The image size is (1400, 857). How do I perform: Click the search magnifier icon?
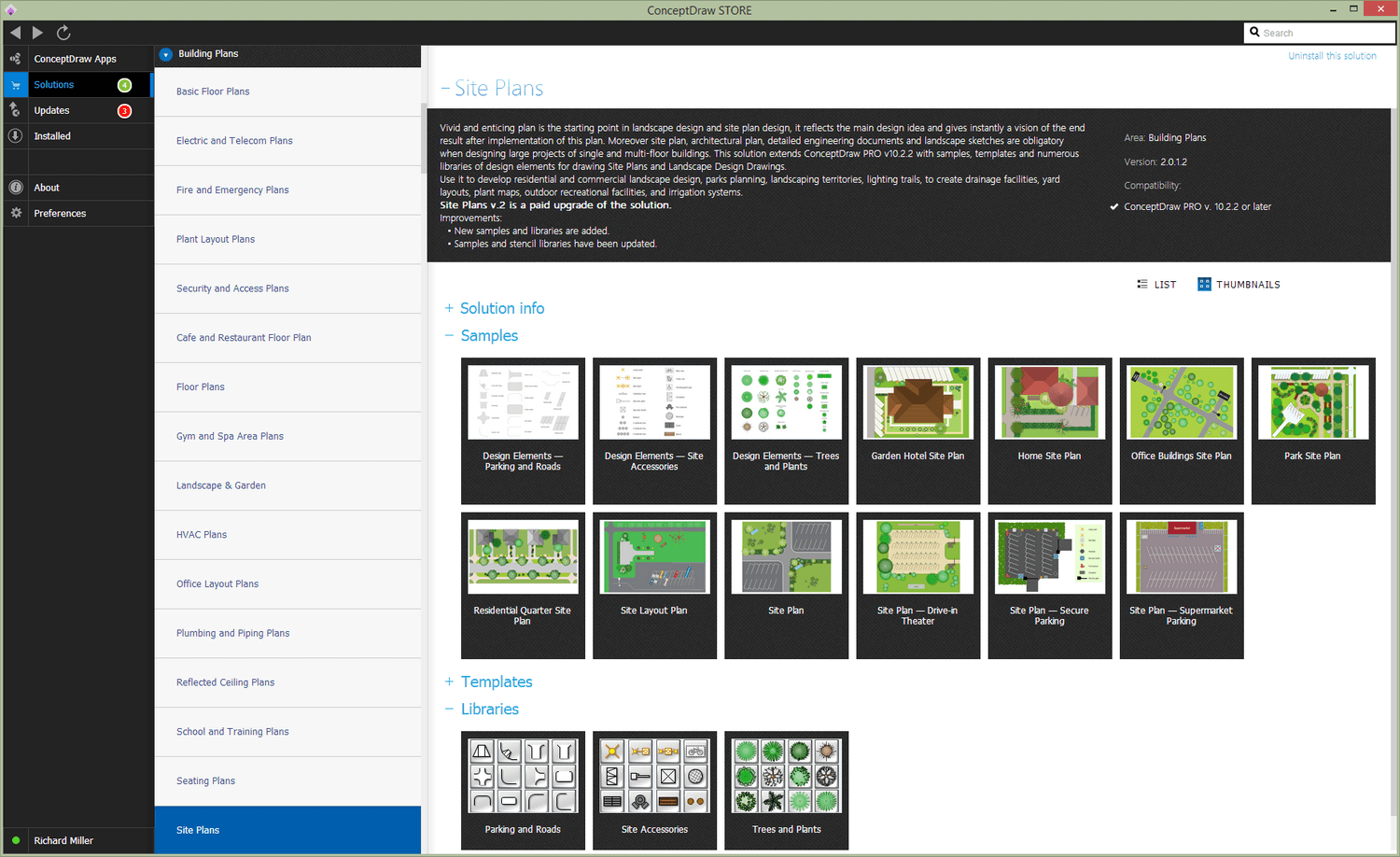click(1254, 32)
